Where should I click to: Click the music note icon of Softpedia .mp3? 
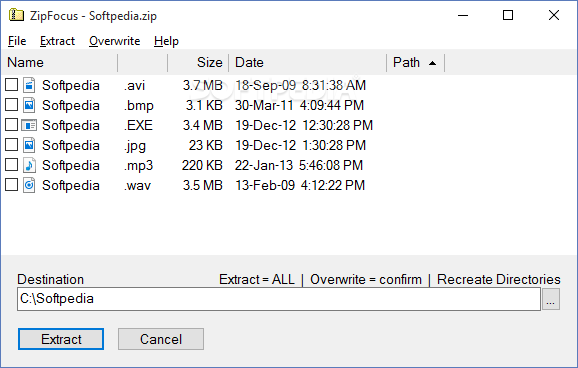coord(29,165)
